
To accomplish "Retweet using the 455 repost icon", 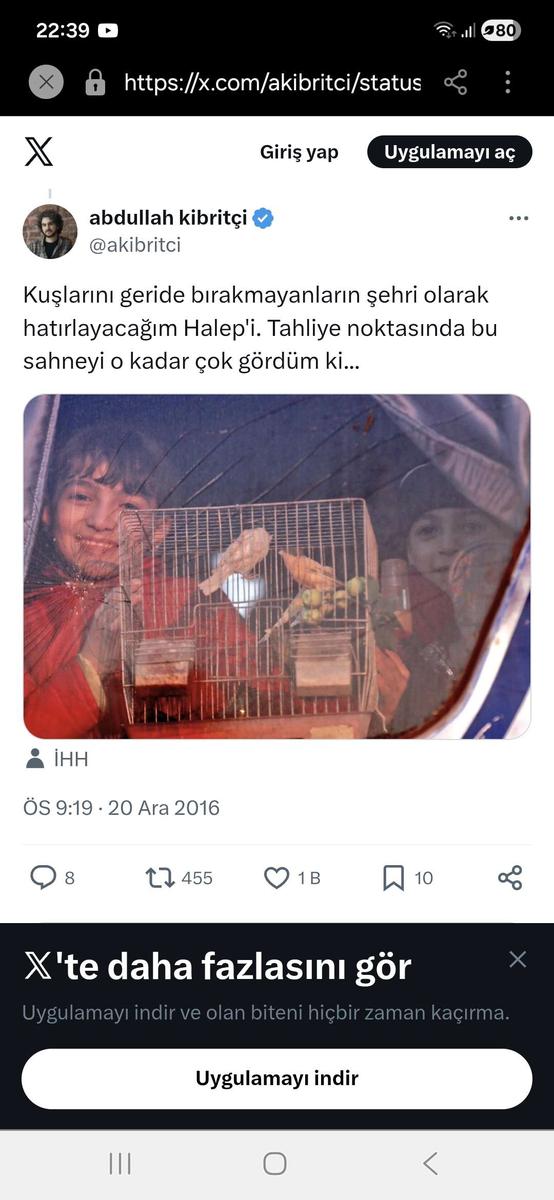I will [x=160, y=878].
